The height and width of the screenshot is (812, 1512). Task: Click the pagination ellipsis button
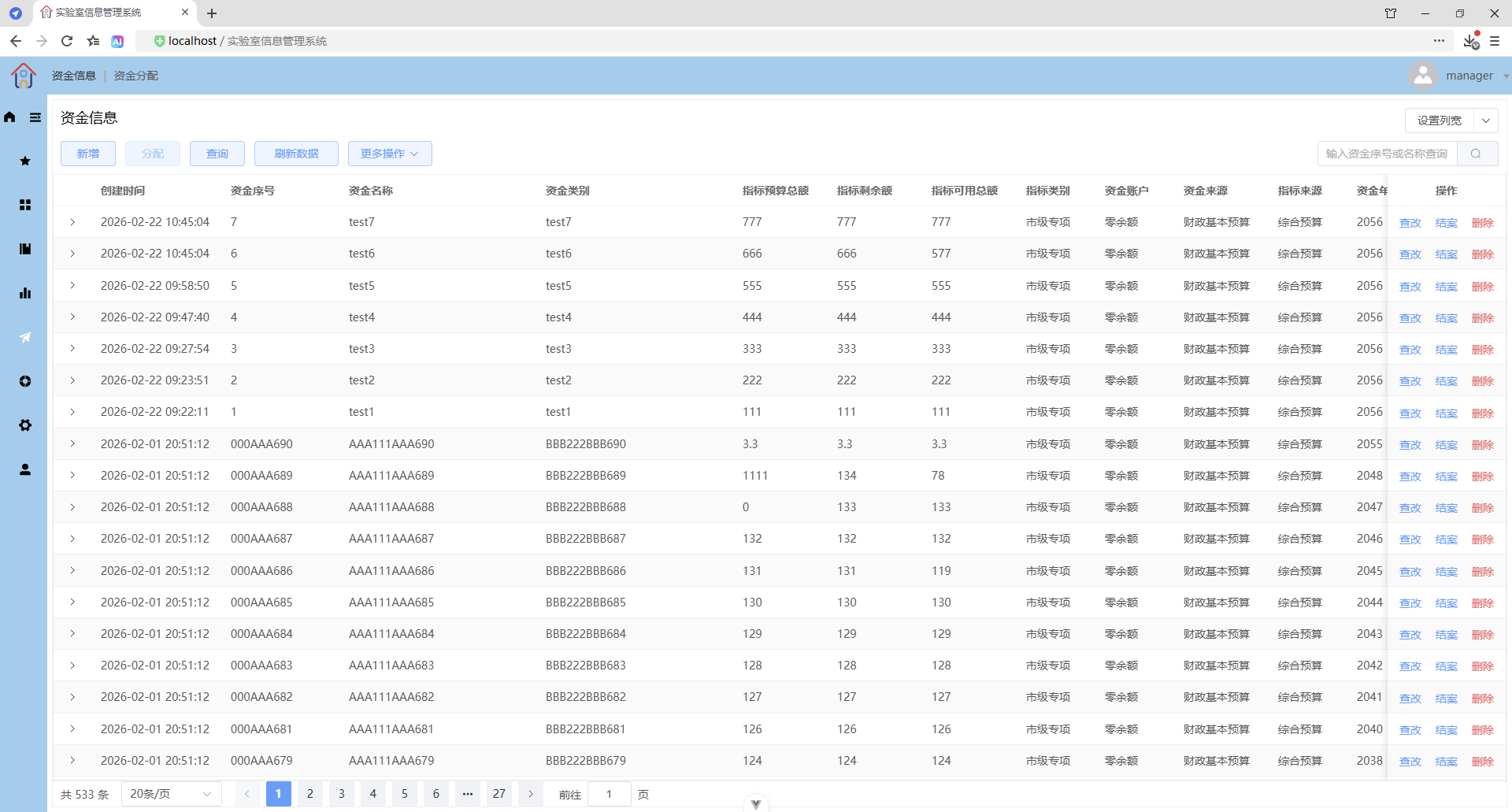point(468,794)
